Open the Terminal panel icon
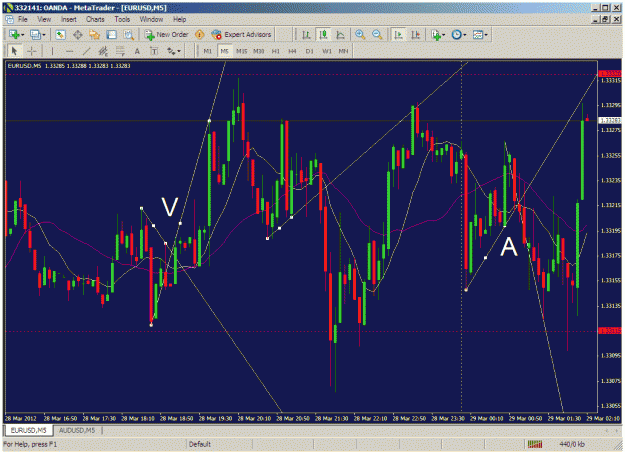Screen dimensions: 625x452 pyautogui.click(x=112, y=35)
